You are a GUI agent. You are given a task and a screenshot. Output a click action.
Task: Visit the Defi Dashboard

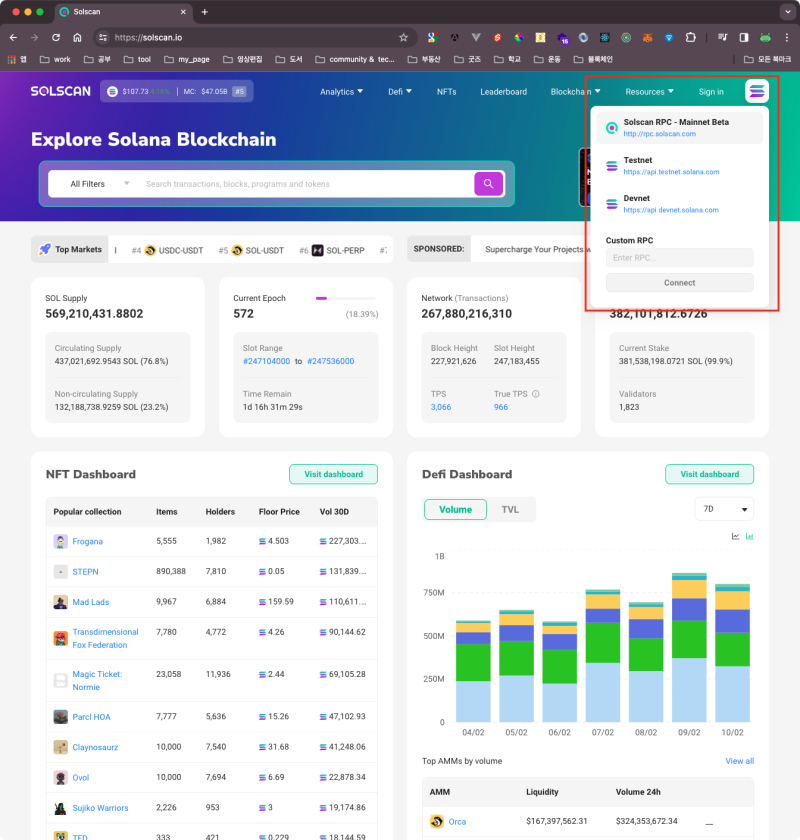pyautogui.click(x=709, y=474)
